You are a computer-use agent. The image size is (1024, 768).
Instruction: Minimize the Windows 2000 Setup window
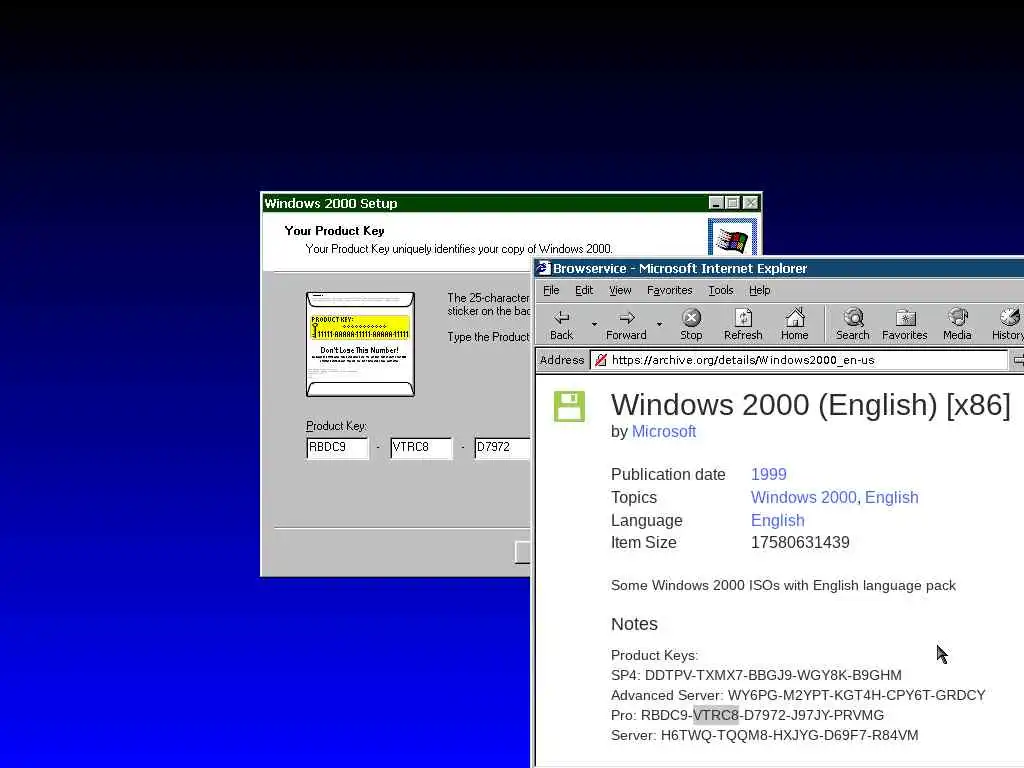point(716,203)
